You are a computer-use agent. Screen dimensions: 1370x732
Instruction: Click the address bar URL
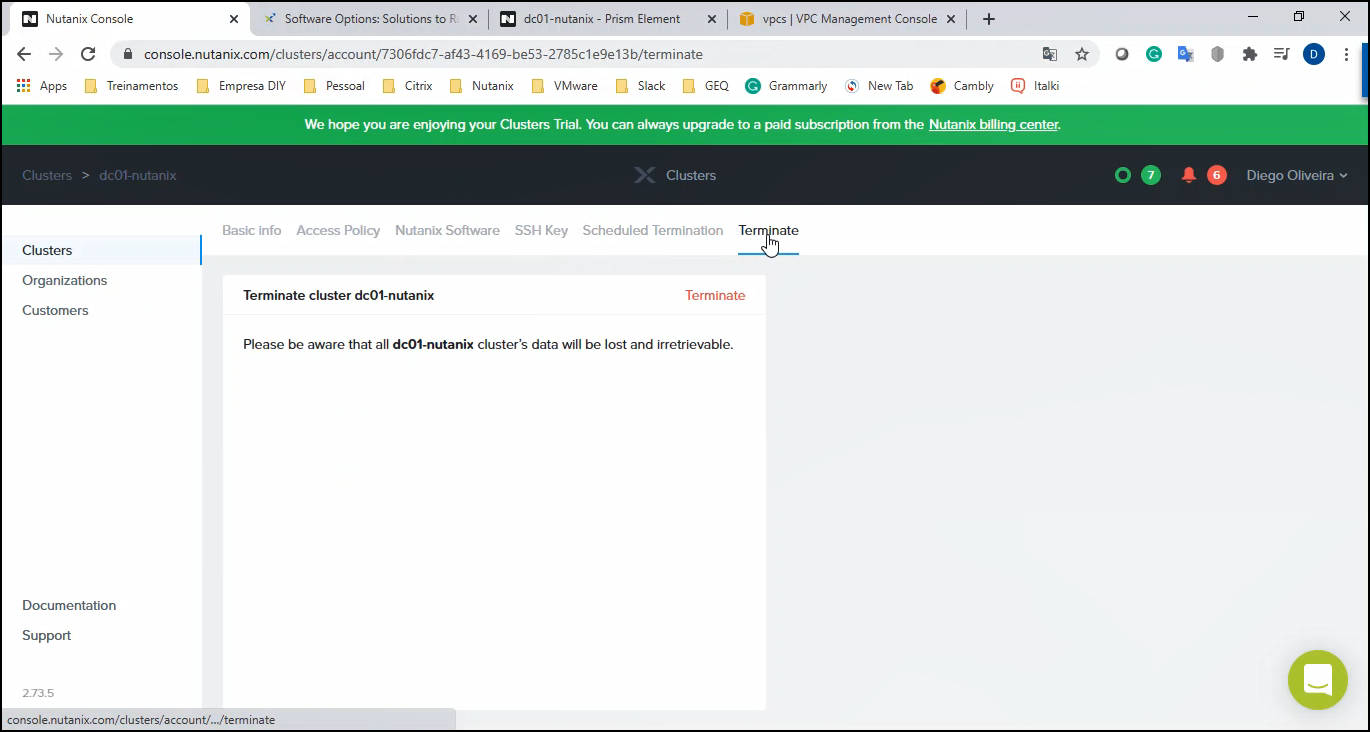[423, 54]
